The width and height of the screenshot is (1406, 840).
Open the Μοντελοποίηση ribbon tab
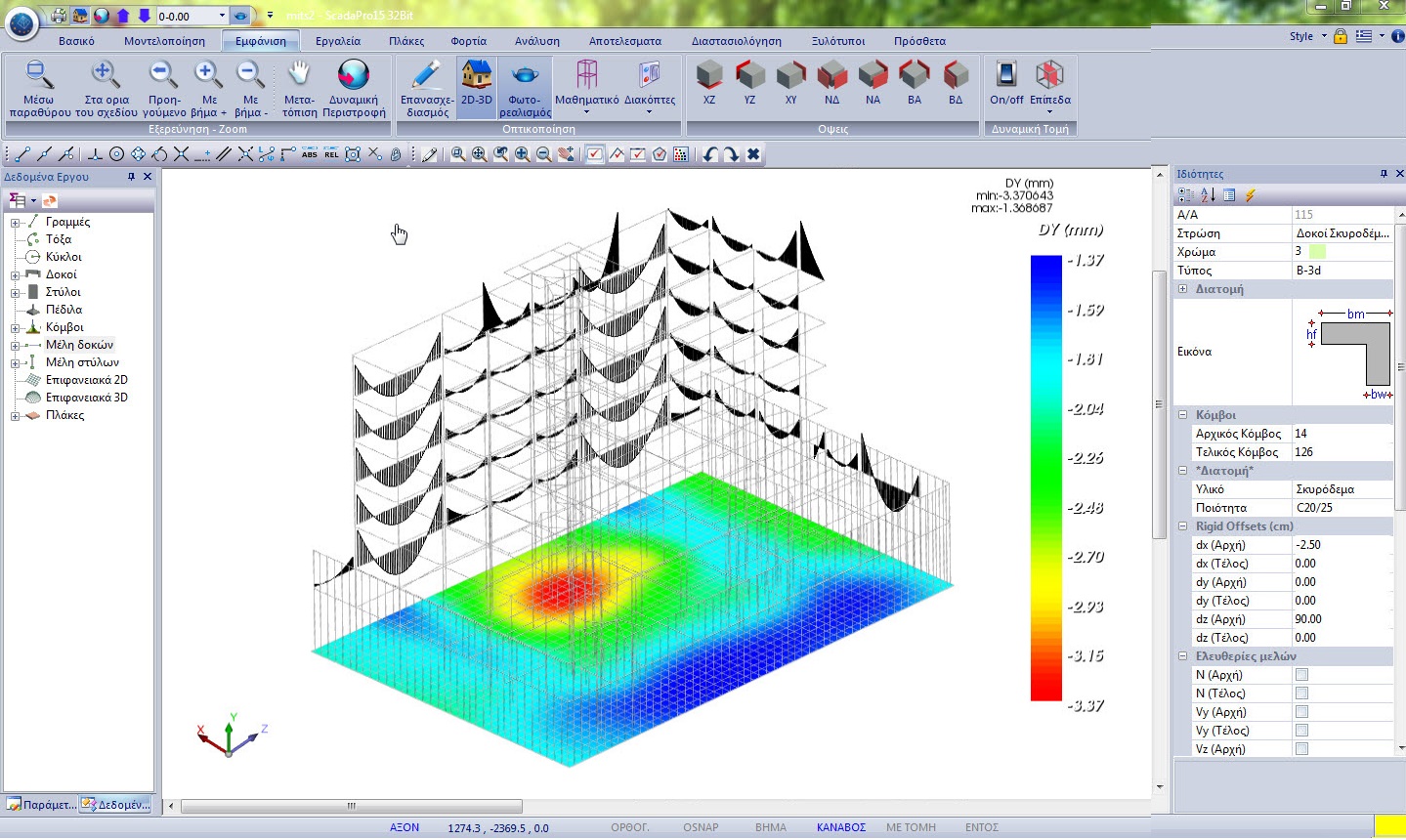click(x=164, y=41)
